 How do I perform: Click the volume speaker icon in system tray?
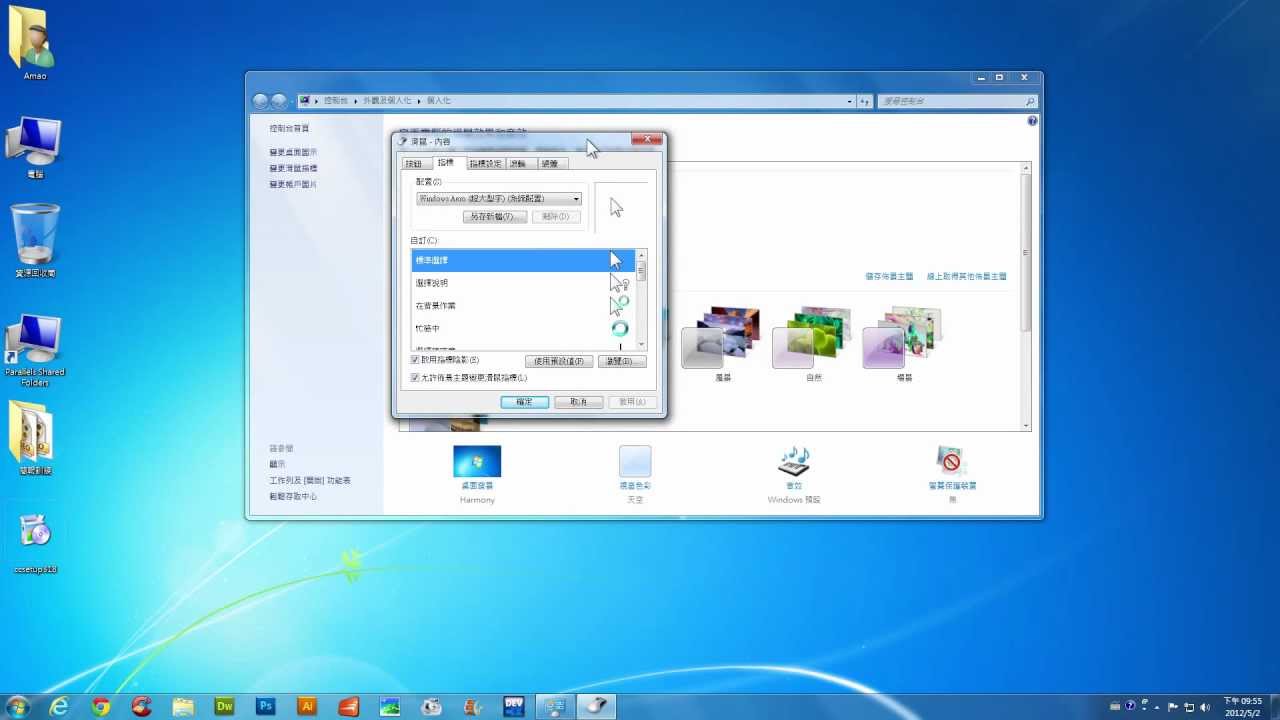1206,705
